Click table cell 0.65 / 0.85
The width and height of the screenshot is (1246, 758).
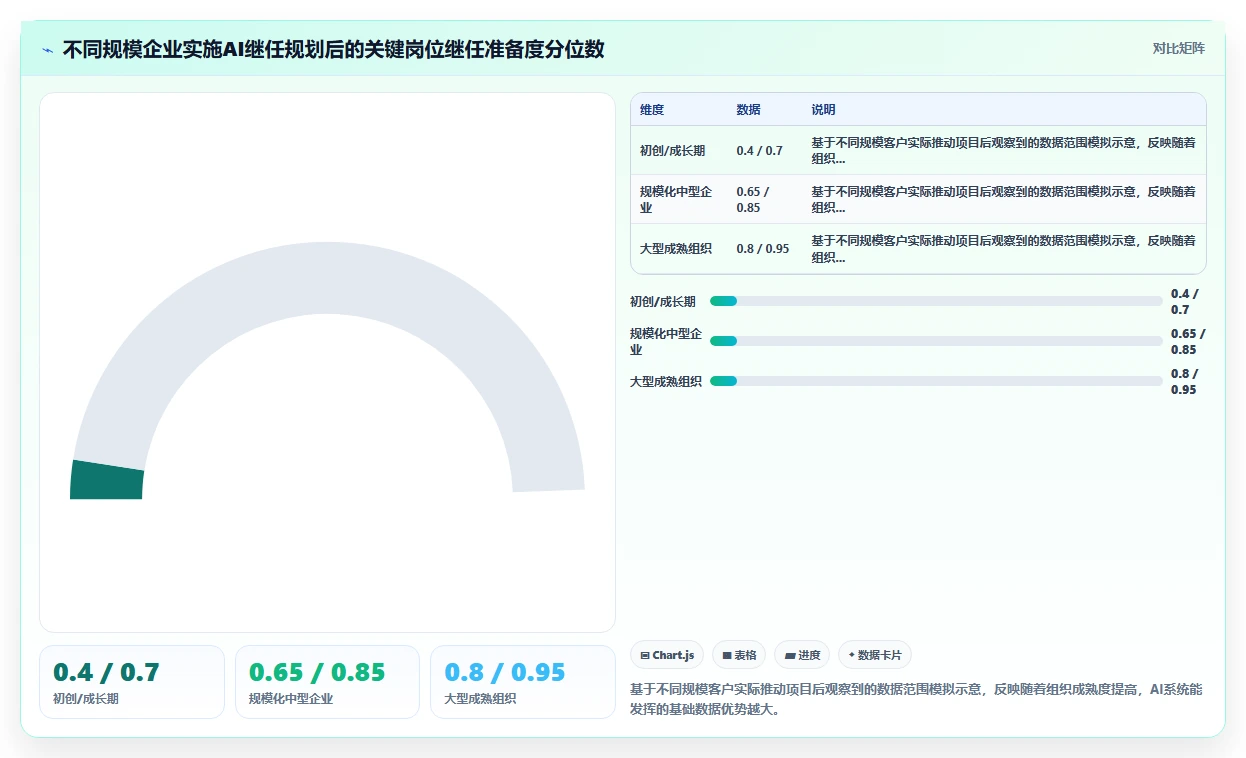pyautogui.click(x=765, y=199)
